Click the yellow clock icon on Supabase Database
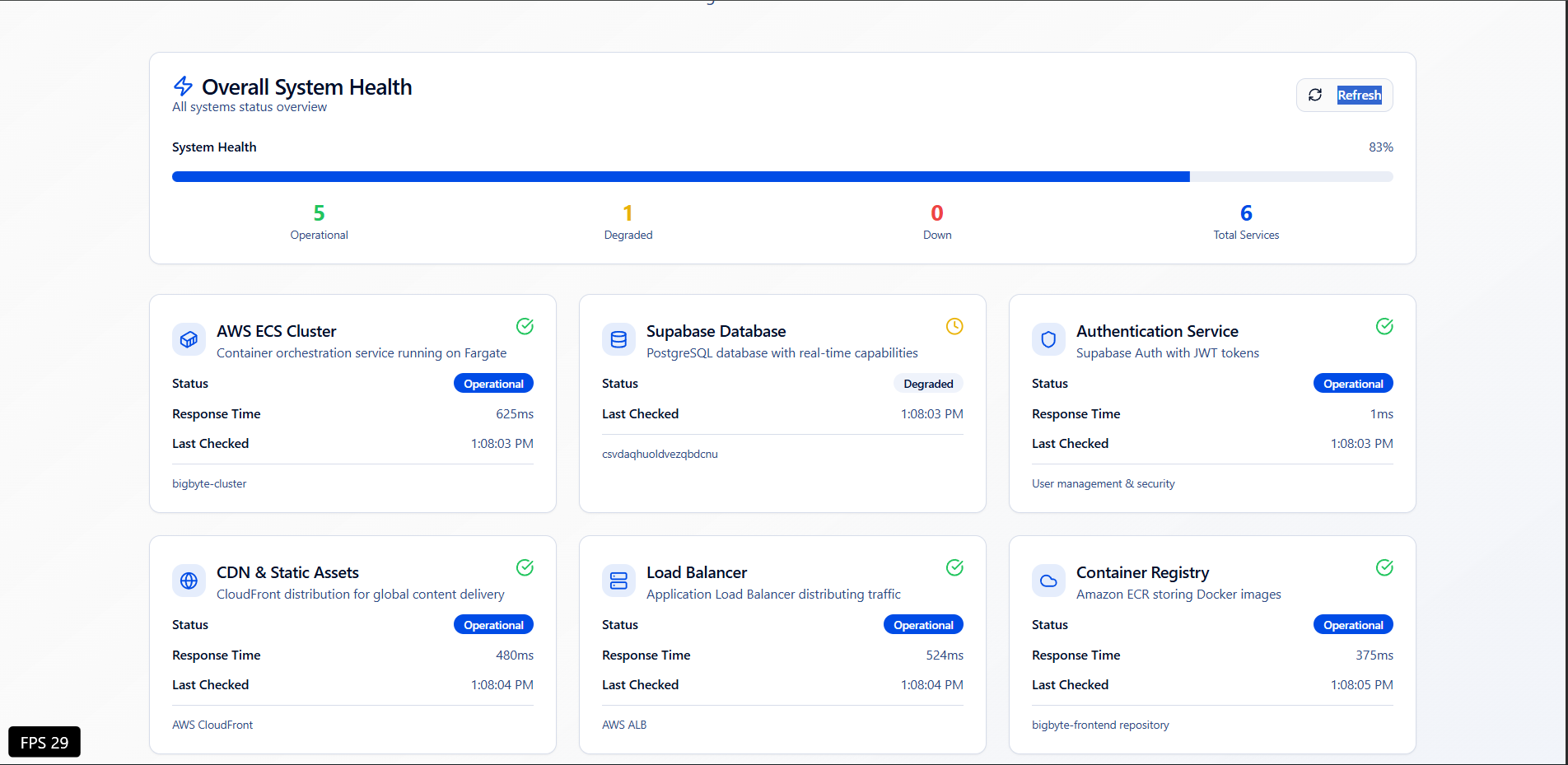Screen dimensions: 1568x765 click(x=954, y=326)
